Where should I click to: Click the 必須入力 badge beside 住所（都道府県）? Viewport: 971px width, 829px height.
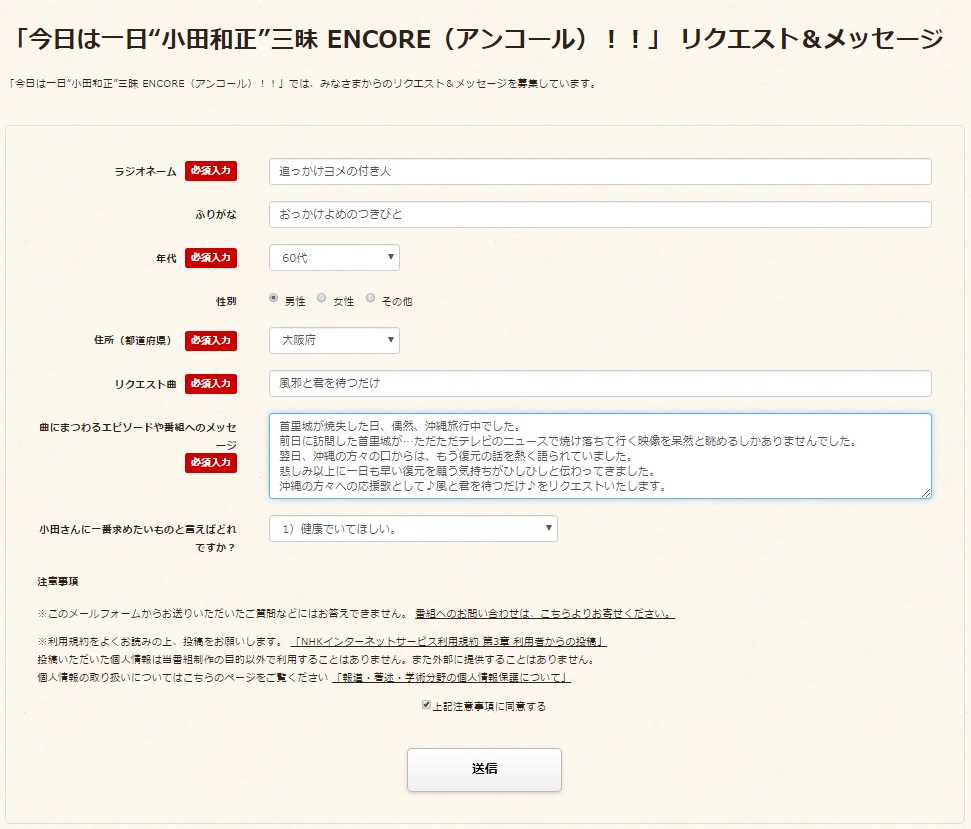pos(211,341)
